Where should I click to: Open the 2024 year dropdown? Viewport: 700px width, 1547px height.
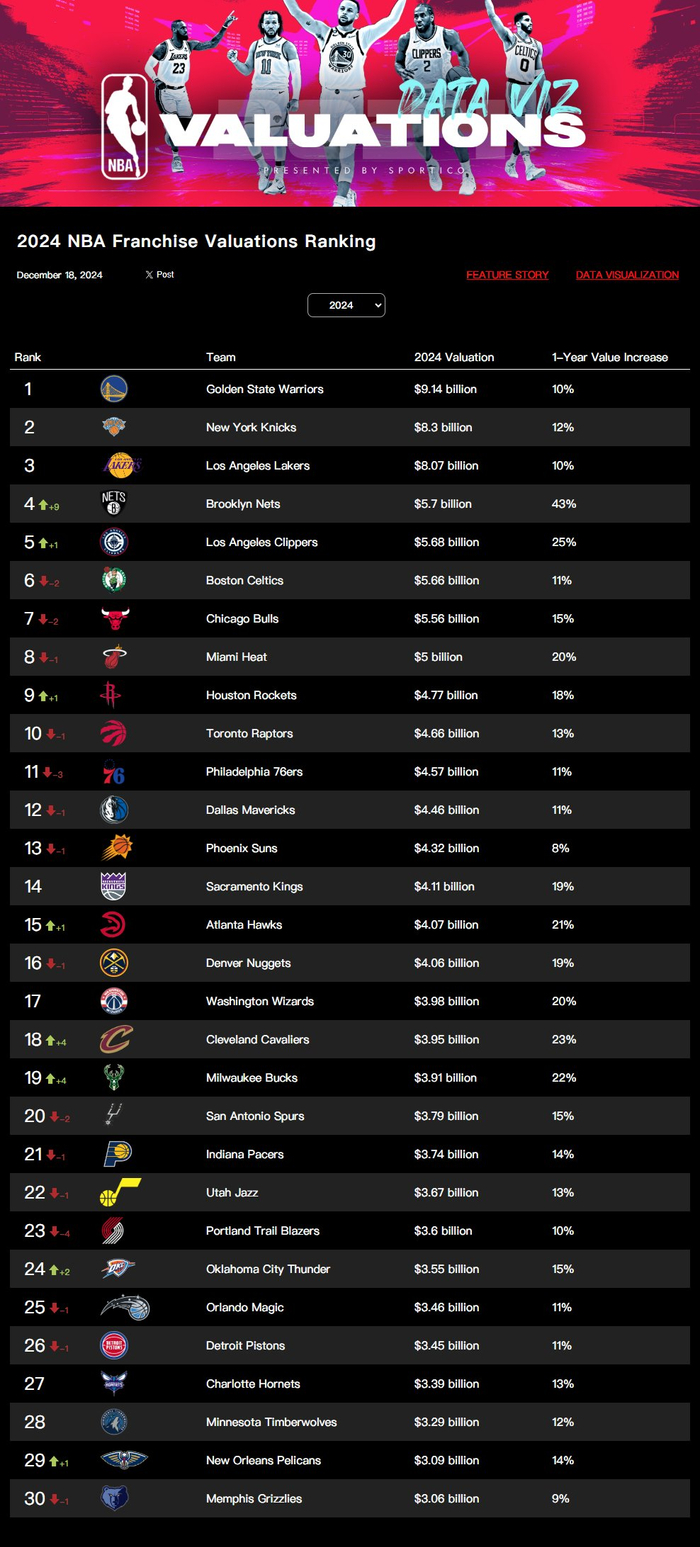pos(346,305)
